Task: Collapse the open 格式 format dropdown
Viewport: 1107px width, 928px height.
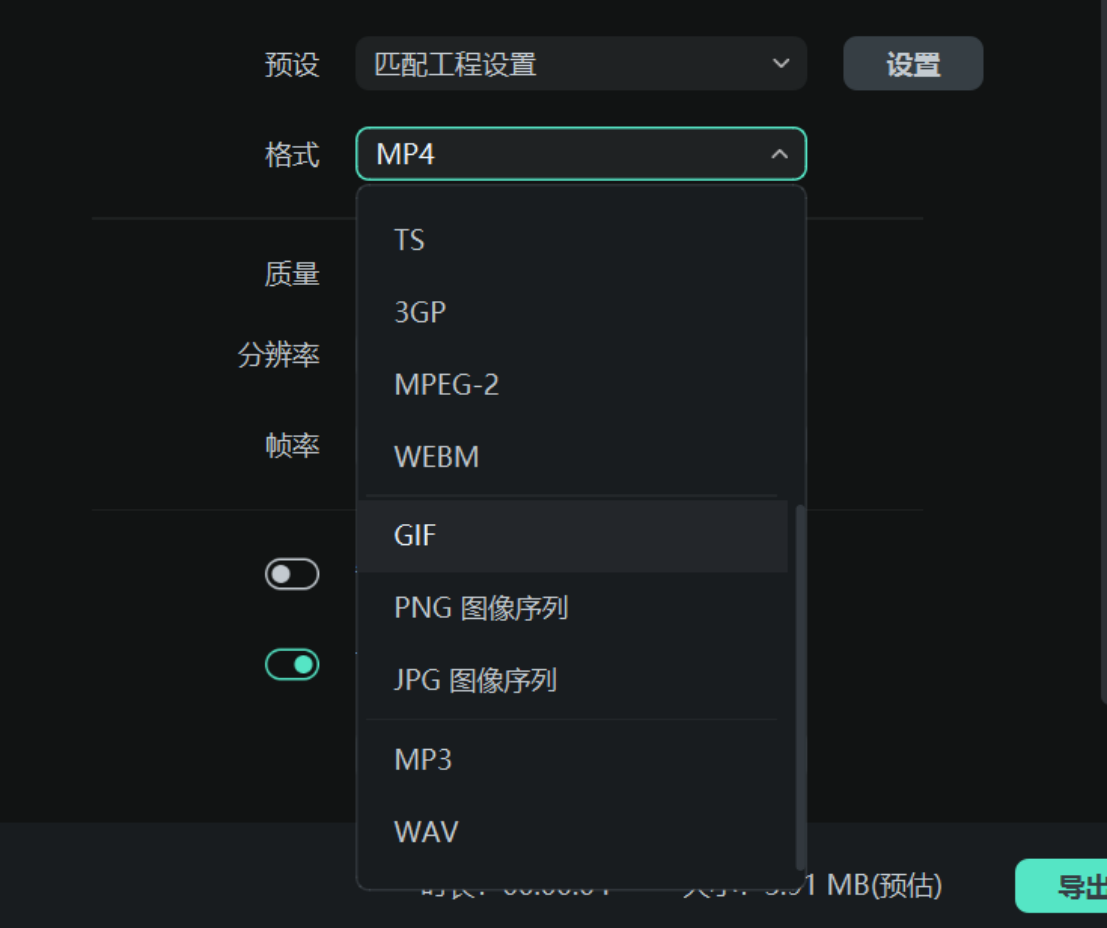Action: tap(778, 154)
